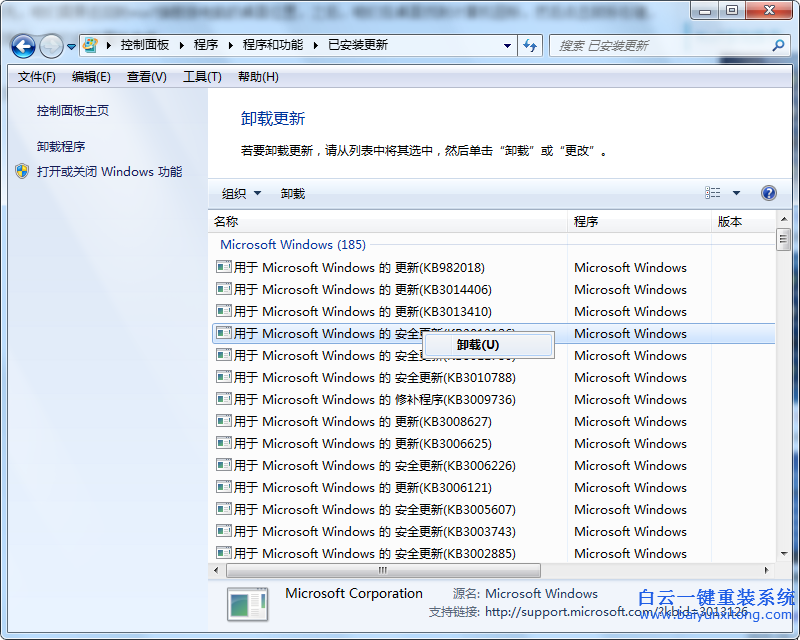Screen dimensions: 800x640
Task: Click the forward navigation arrow
Action: [x=50, y=46]
